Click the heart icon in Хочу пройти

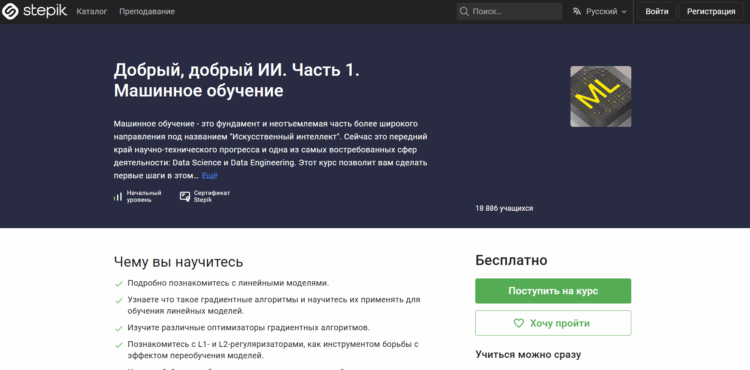[x=518, y=323]
